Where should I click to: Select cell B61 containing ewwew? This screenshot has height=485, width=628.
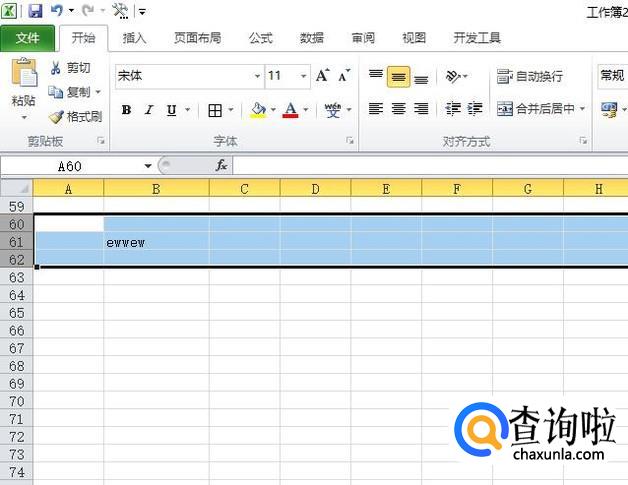tap(156, 242)
